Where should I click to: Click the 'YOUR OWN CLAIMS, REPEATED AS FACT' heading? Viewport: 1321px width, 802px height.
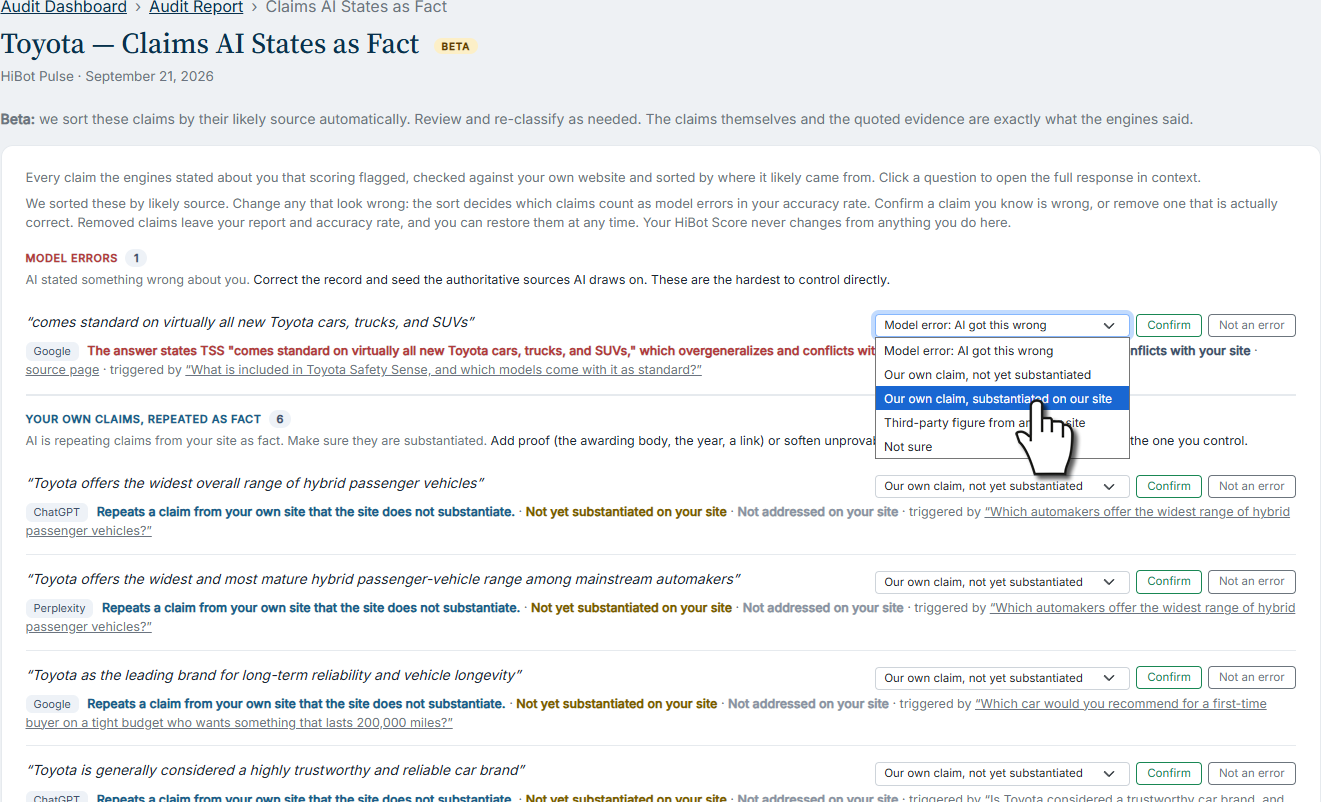(x=144, y=419)
